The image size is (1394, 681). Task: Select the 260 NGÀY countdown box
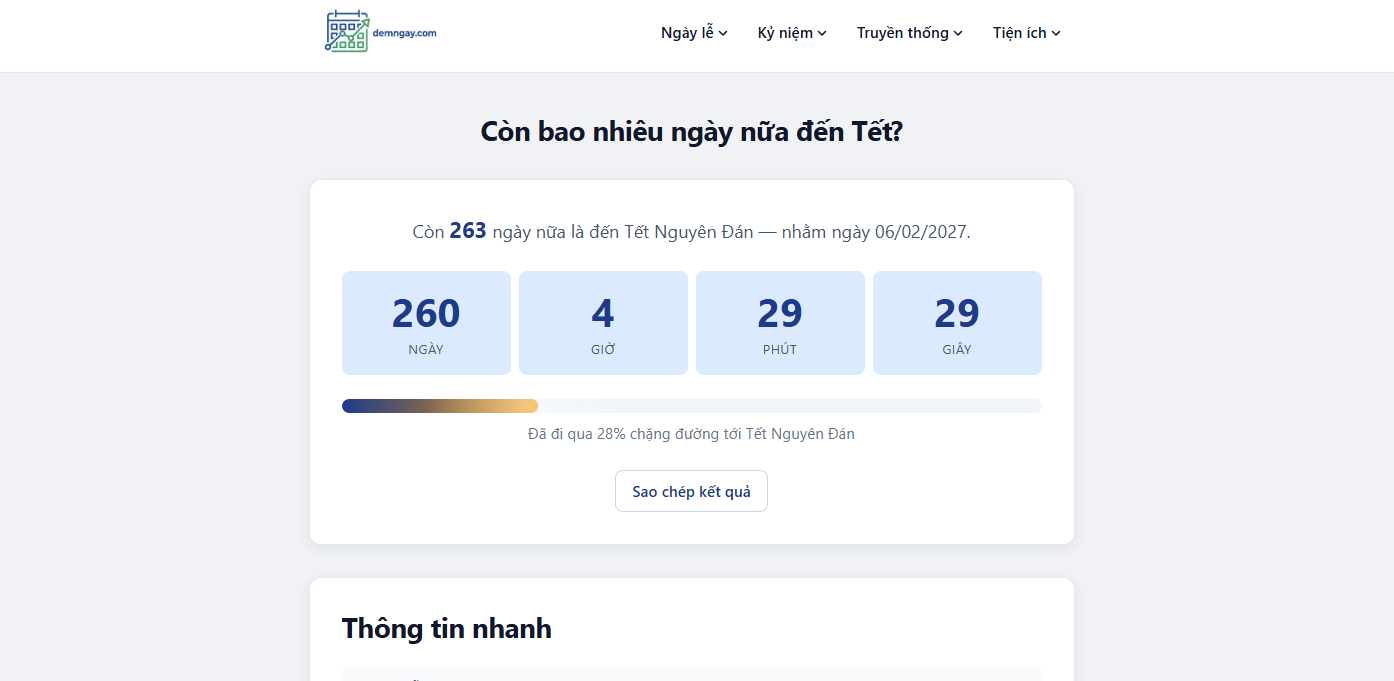[x=426, y=323]
